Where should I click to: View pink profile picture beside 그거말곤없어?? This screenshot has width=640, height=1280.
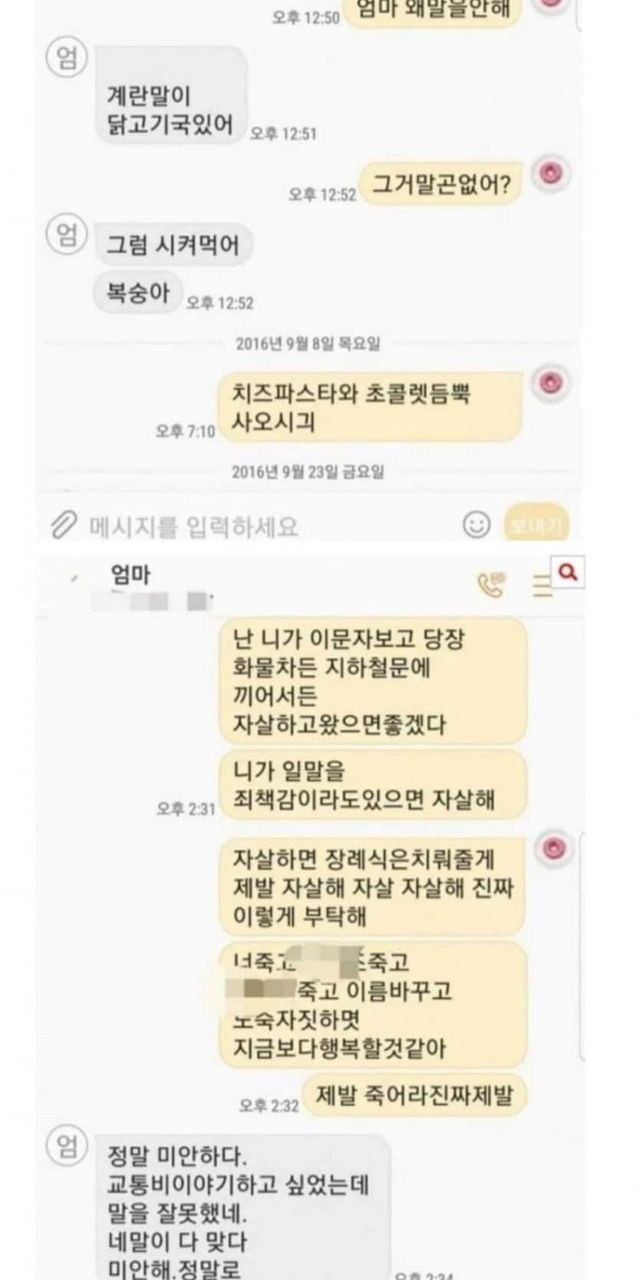549,174
